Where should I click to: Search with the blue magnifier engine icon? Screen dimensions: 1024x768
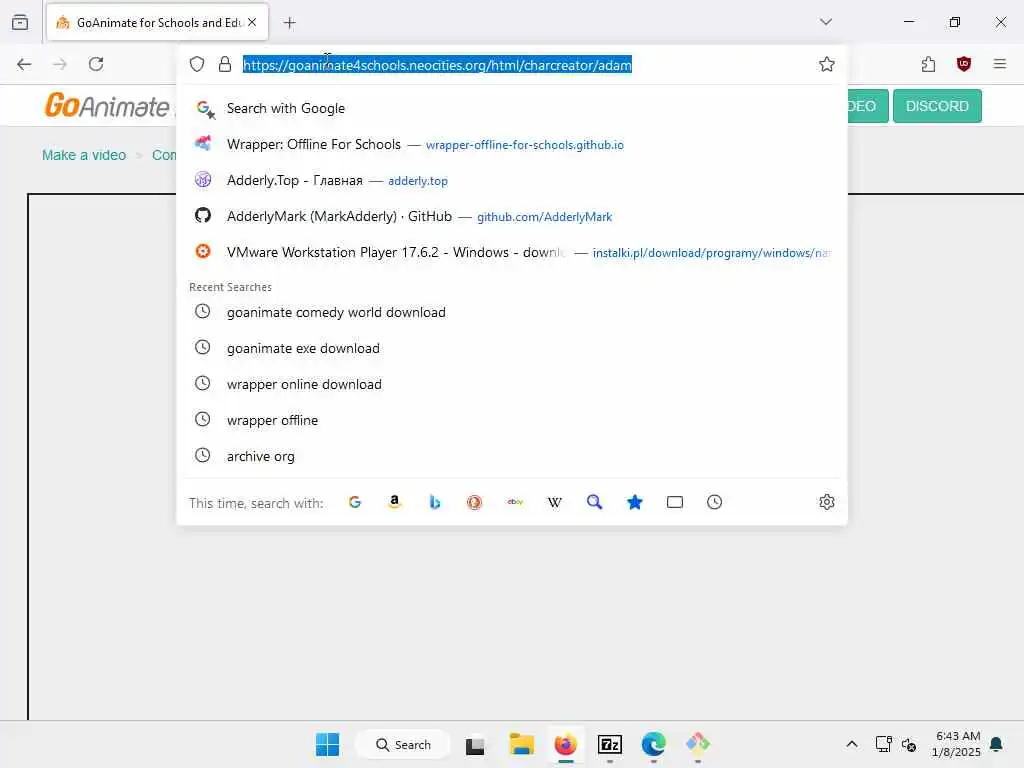[594, 502]
